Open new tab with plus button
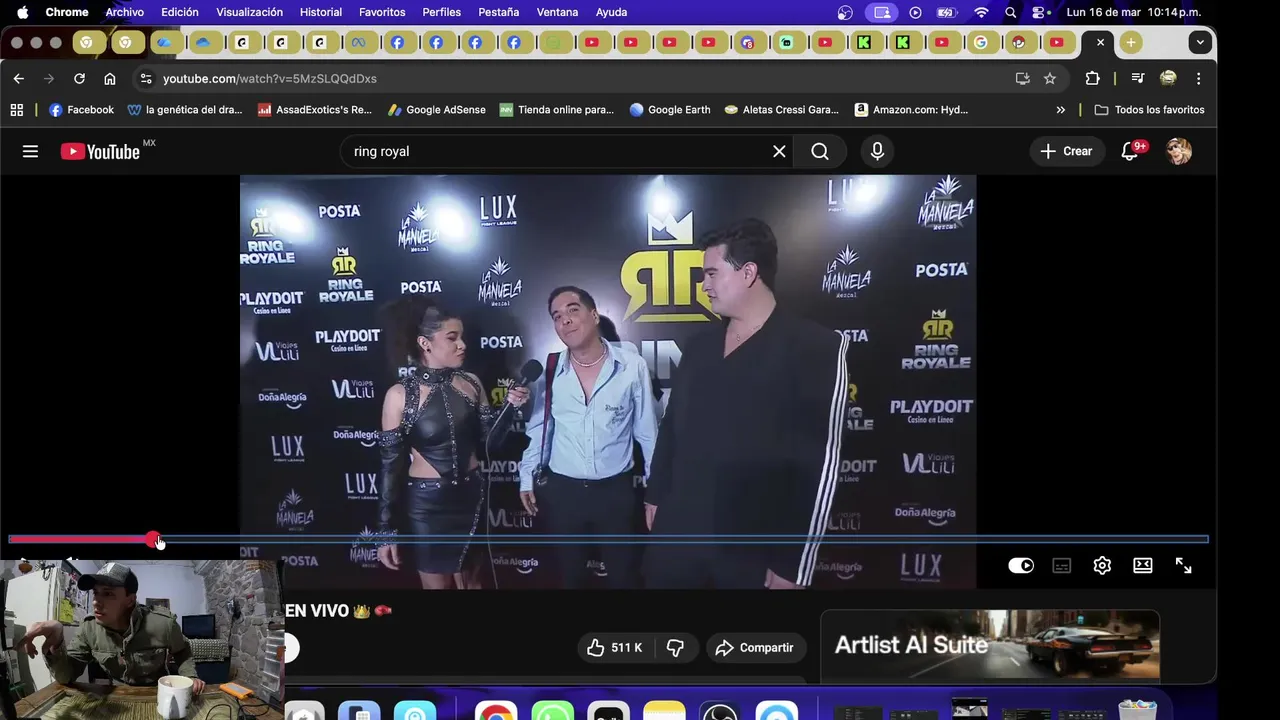1280x720 pixels. click(x=1130, y=42)
